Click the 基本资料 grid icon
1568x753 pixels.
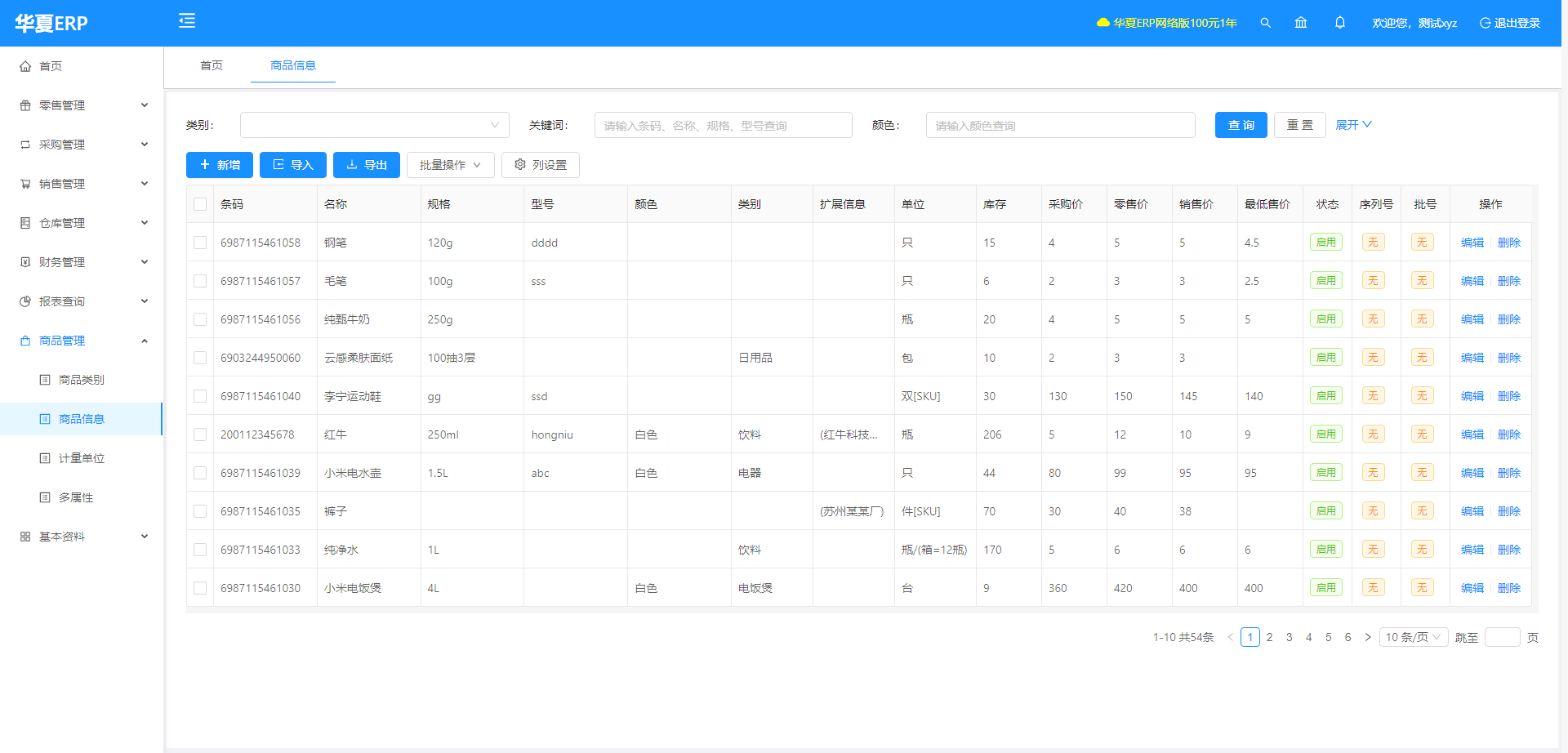[x=25, y=537]
